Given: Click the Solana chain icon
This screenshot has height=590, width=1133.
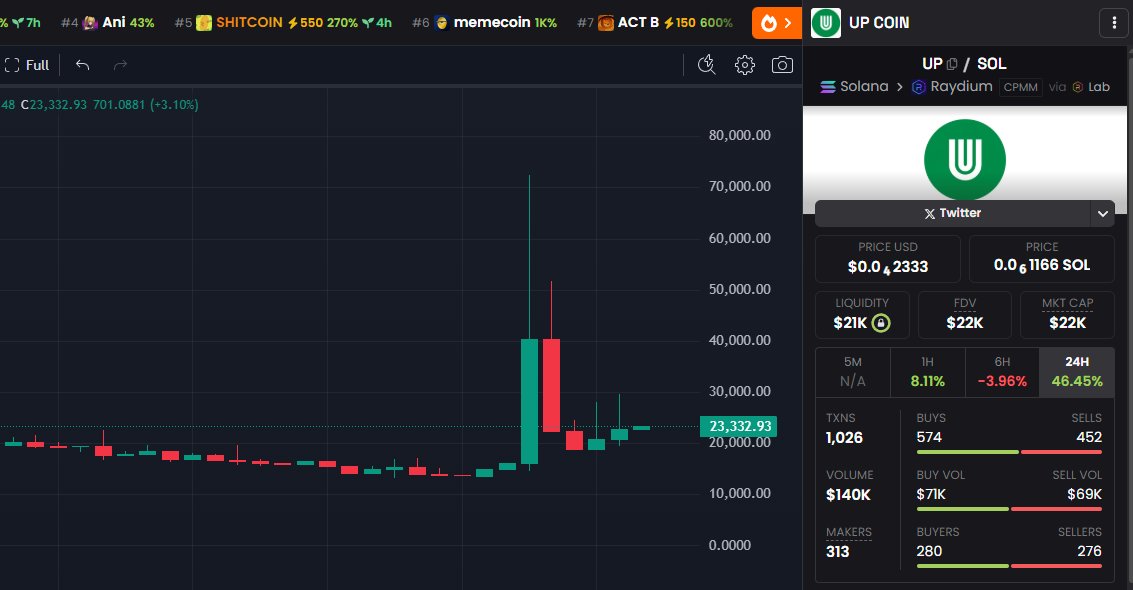Looking at the screenshot, I should (828, 87).
